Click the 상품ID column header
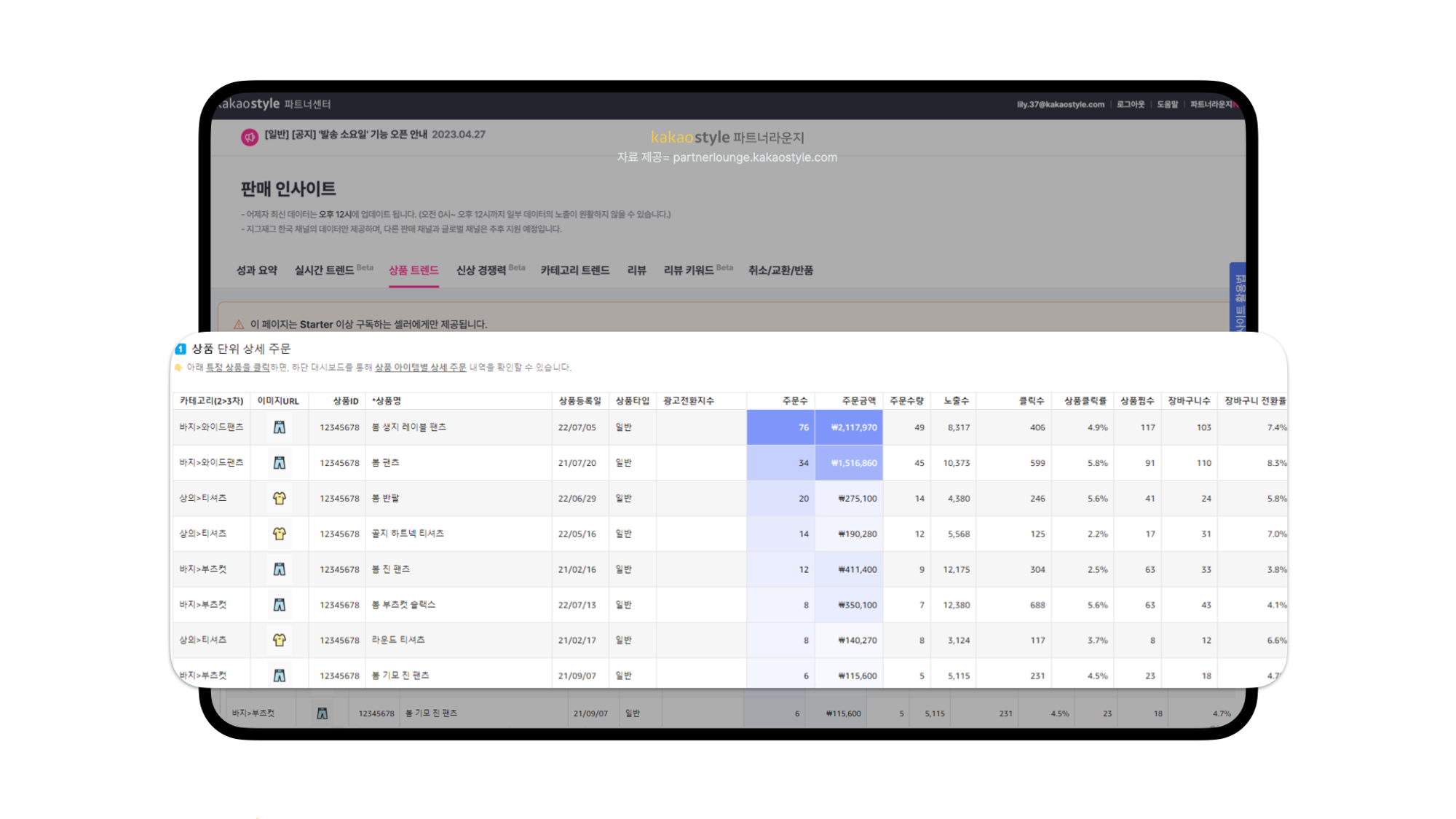This screenshot has width=1456, height=819. pos(346,401)
